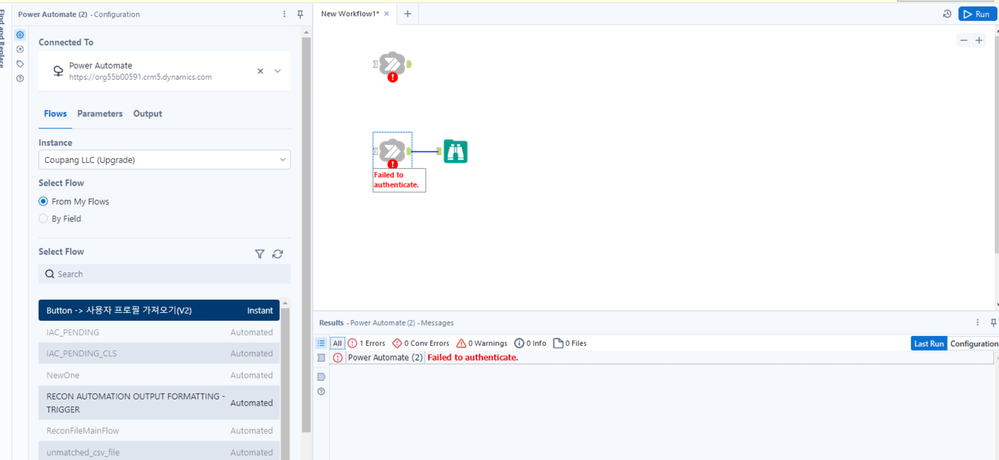Image resolution: width=999 pixels, height=460 pixels.
Task: Refresh the Select Flow list
Action: pyautogui.click(x=277, y=254)
